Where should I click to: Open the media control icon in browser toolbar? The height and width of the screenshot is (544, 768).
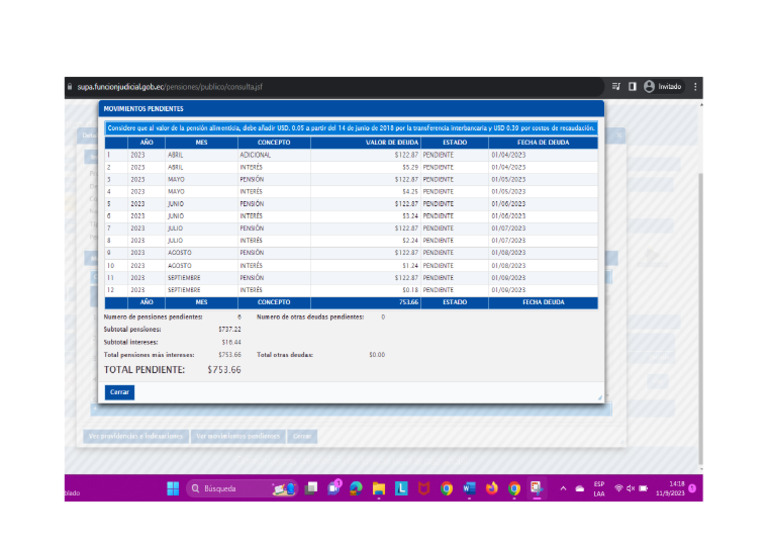coord(616,87)
